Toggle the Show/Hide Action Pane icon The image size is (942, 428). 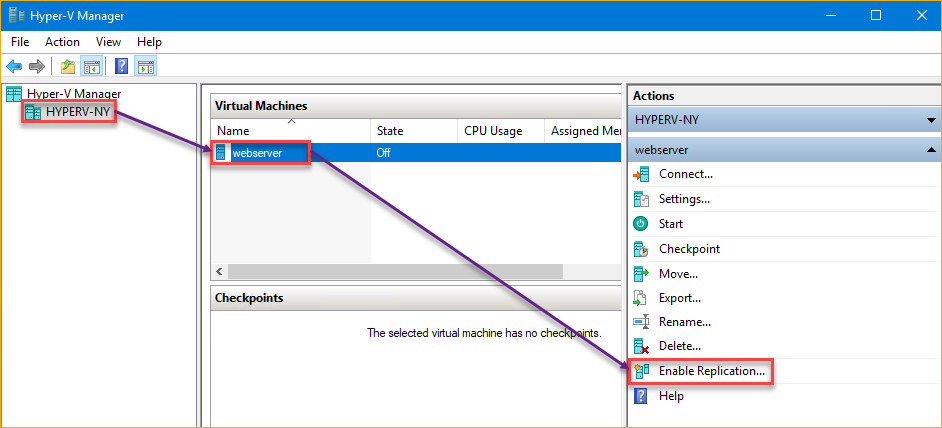coord(145,66)
